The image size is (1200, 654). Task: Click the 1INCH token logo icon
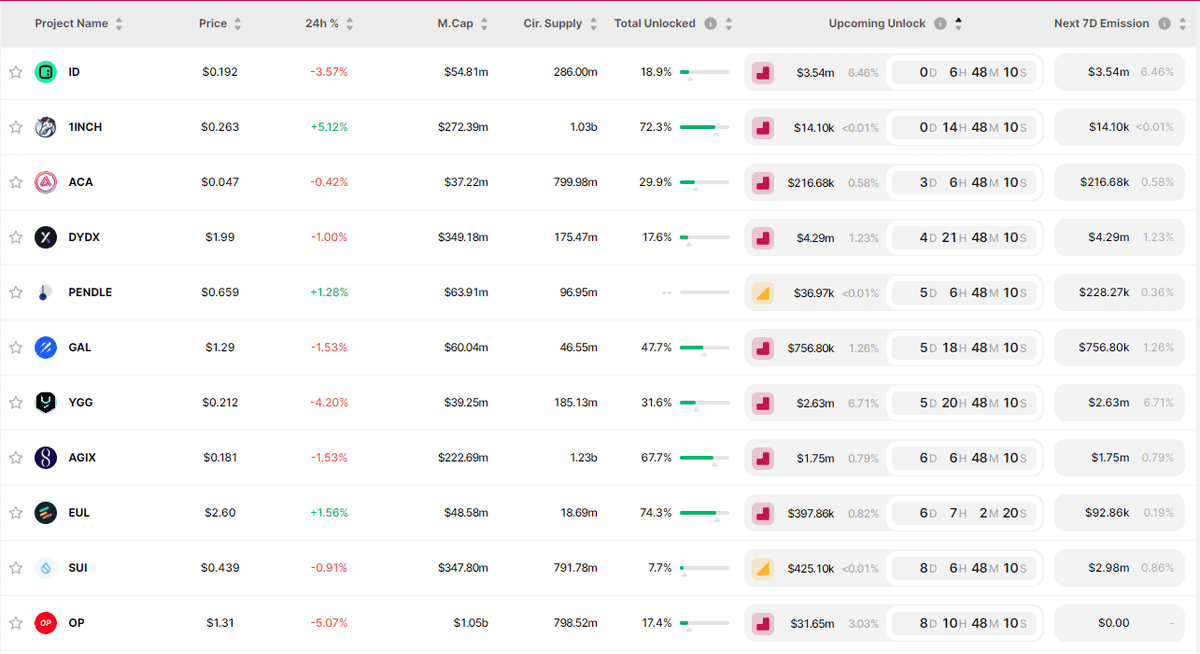46,127
